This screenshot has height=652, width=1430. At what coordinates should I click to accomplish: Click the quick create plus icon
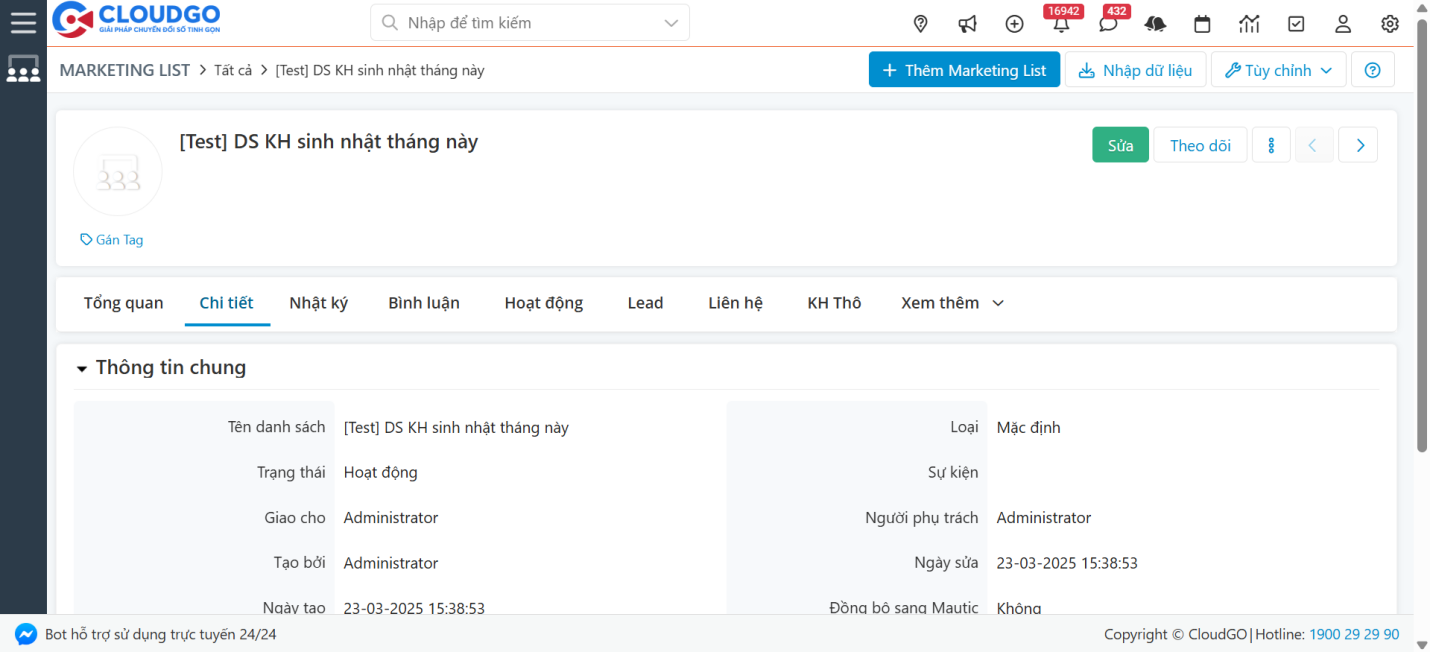[x=1014, y=24]
